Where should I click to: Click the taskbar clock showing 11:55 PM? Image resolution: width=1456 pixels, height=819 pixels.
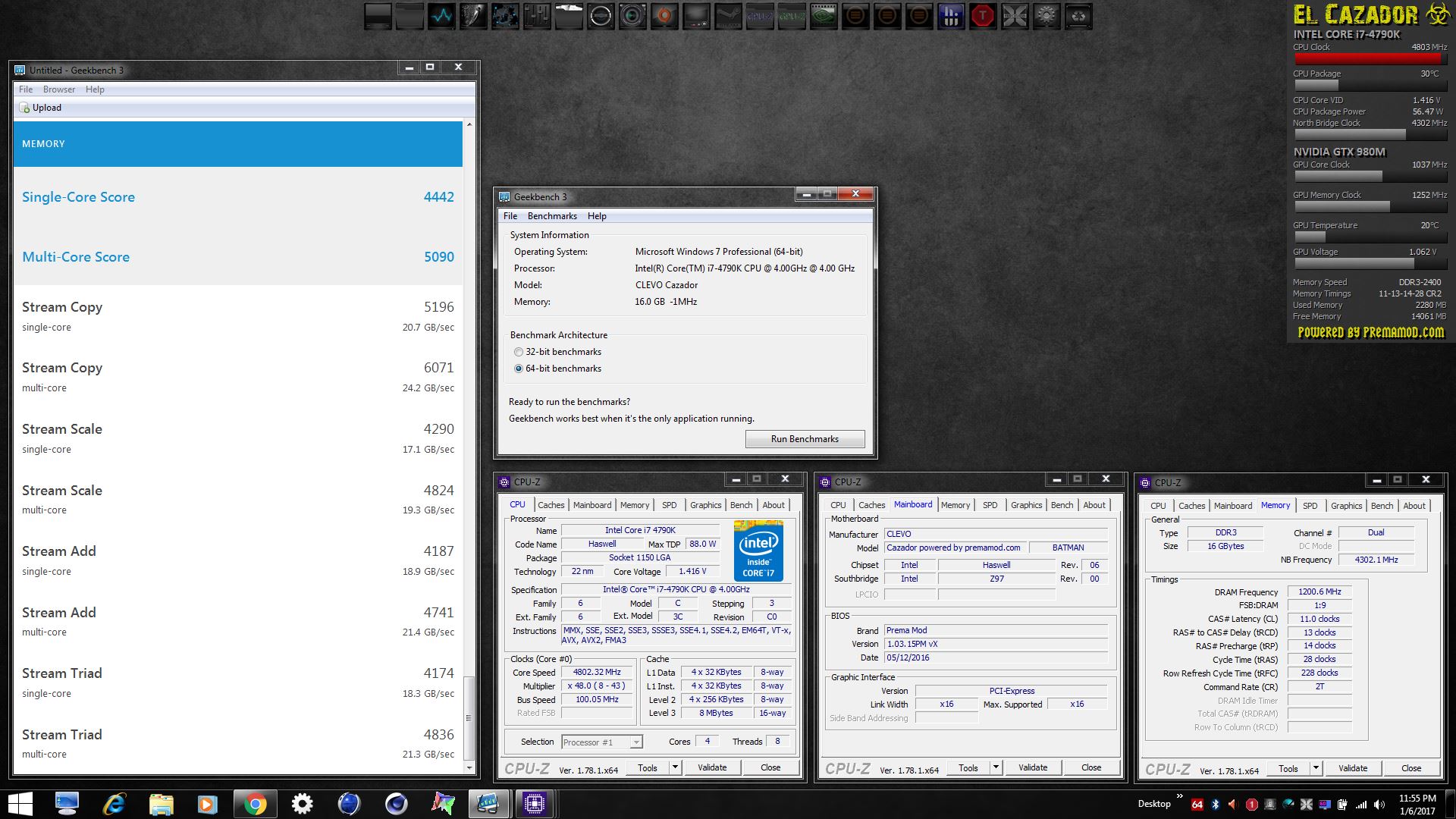pyautogui.click(x=1417, y=804)
